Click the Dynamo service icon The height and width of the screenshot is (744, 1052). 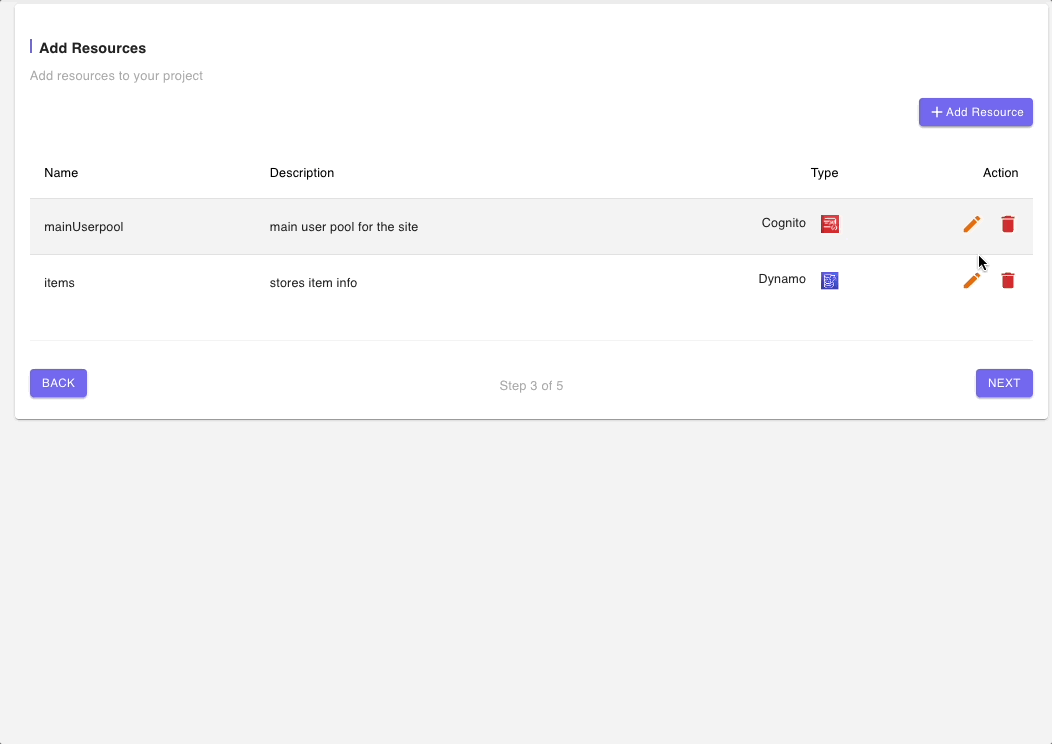(x=830, y=280)
